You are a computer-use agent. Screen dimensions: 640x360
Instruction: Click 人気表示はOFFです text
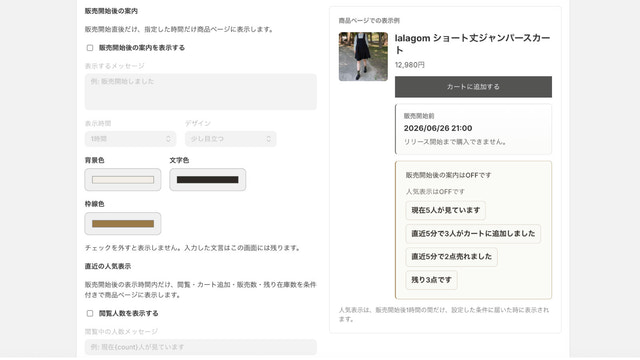[435, 191]
